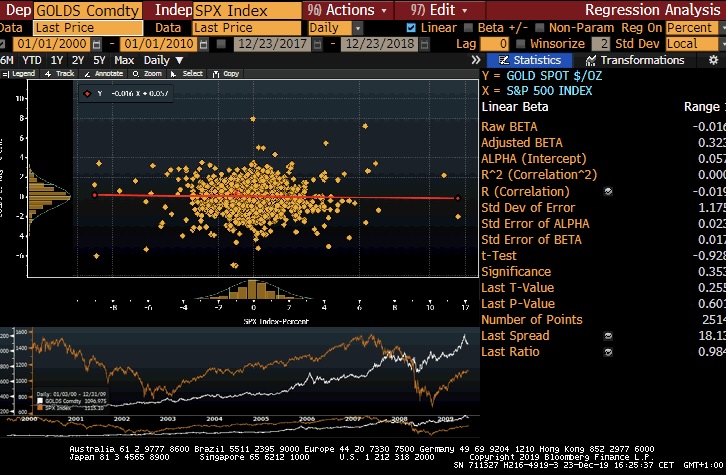Toggle the Winsorize checkbox
Screen dimensions: 726x475
pyautogui.click(x=520, y=44)
